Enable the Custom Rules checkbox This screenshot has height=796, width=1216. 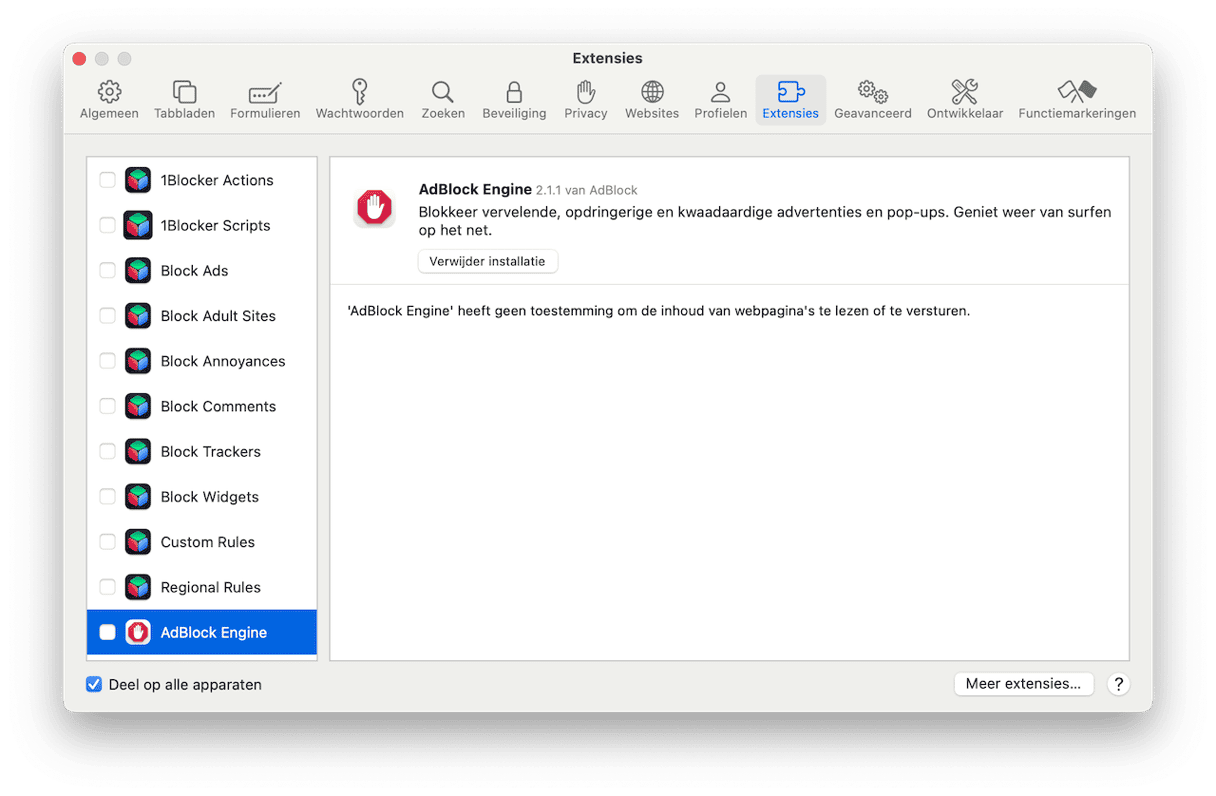coord(107,542)
